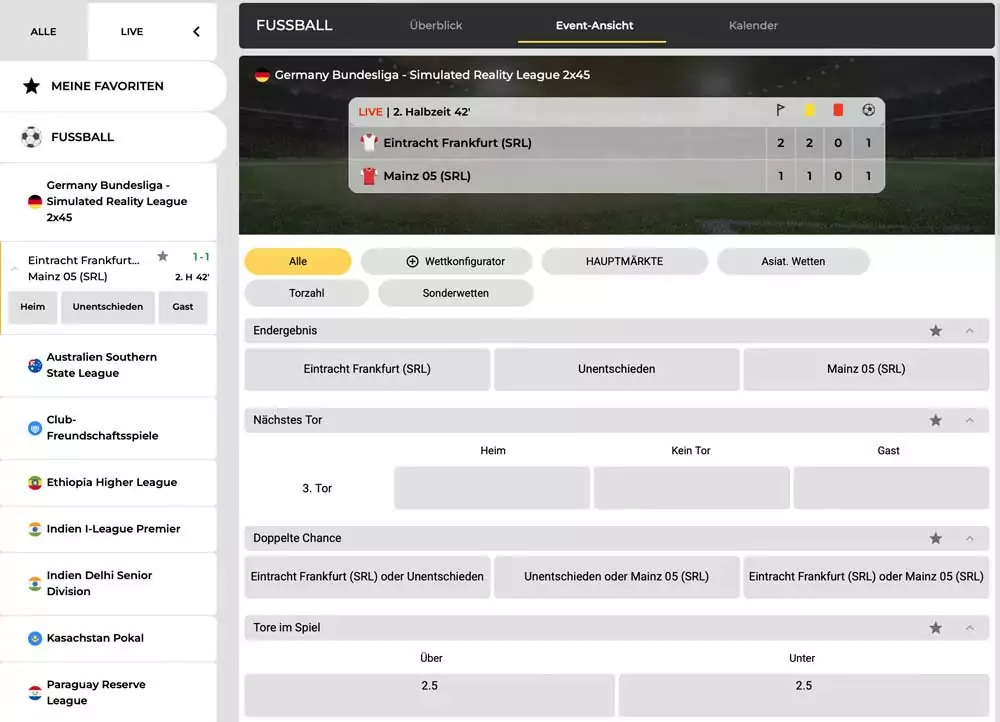Screen dimensions: 1000x722
Task: Bet Eintracht Frankfurt (SRL) oder Unentschieden
Action: 367,577
